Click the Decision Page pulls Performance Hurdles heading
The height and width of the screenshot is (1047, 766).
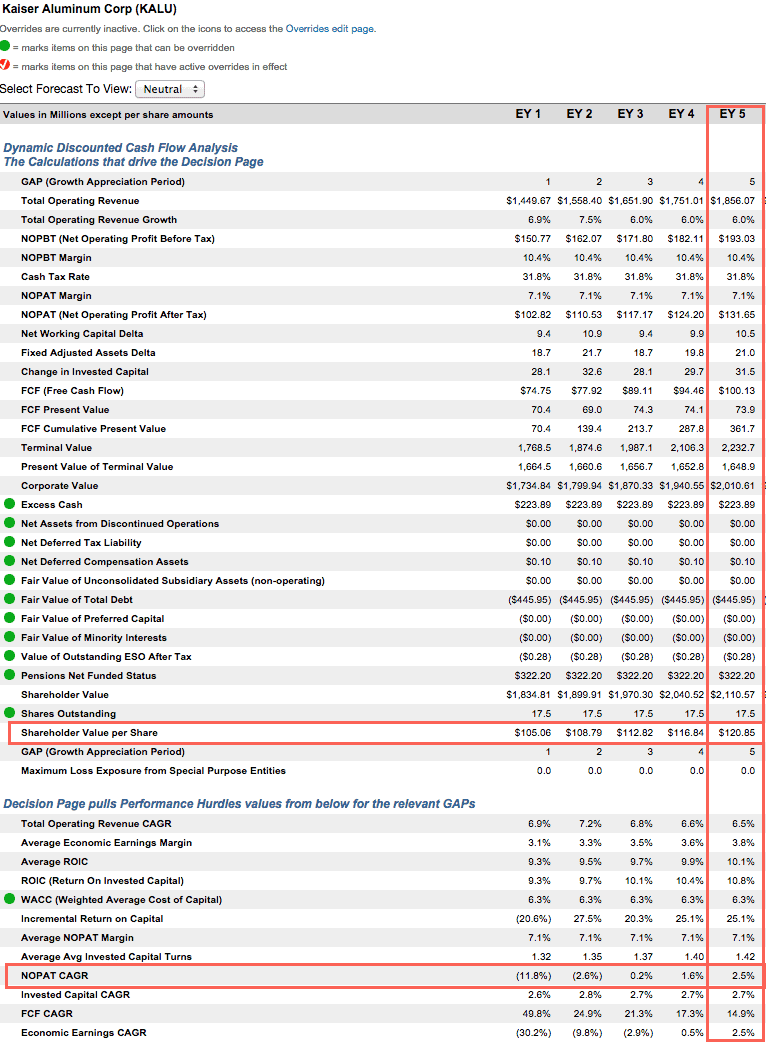(239, 803)
